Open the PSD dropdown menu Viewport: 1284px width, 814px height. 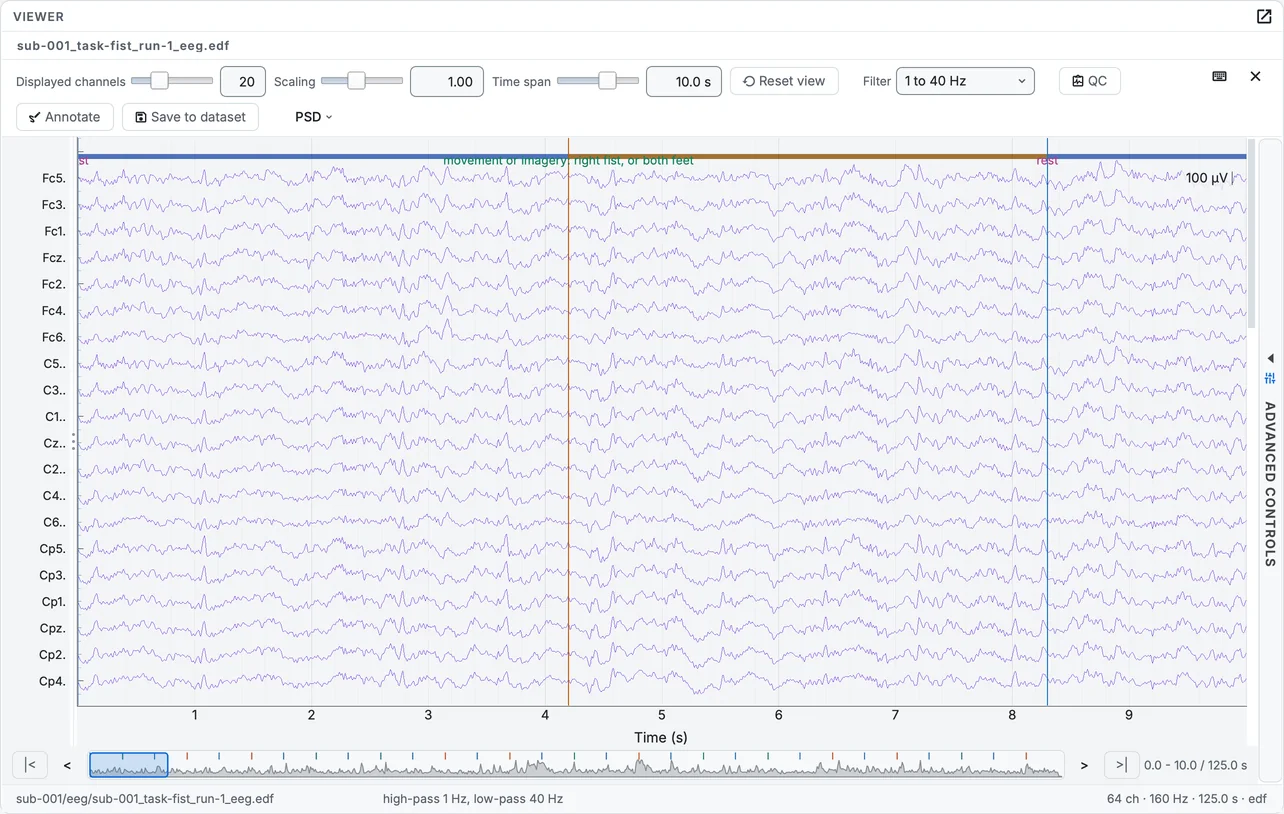(313, 117)
